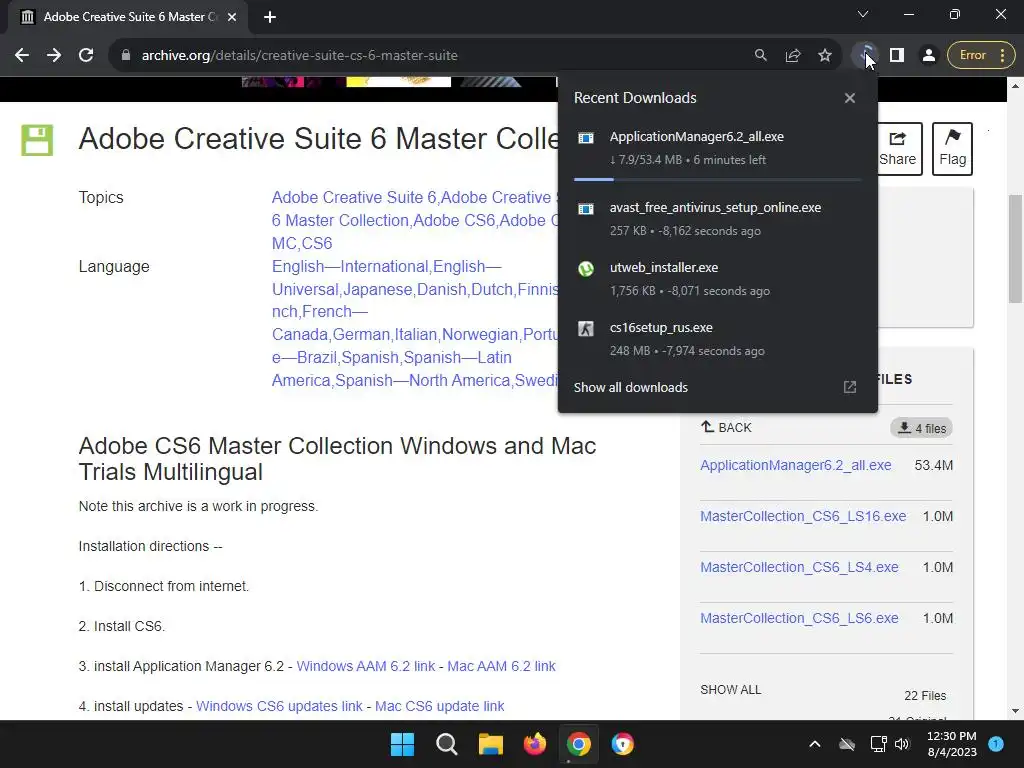Launch Firefox from the taskbar
The width and height of the screenshot is (1024, 768).
[535, 744]
